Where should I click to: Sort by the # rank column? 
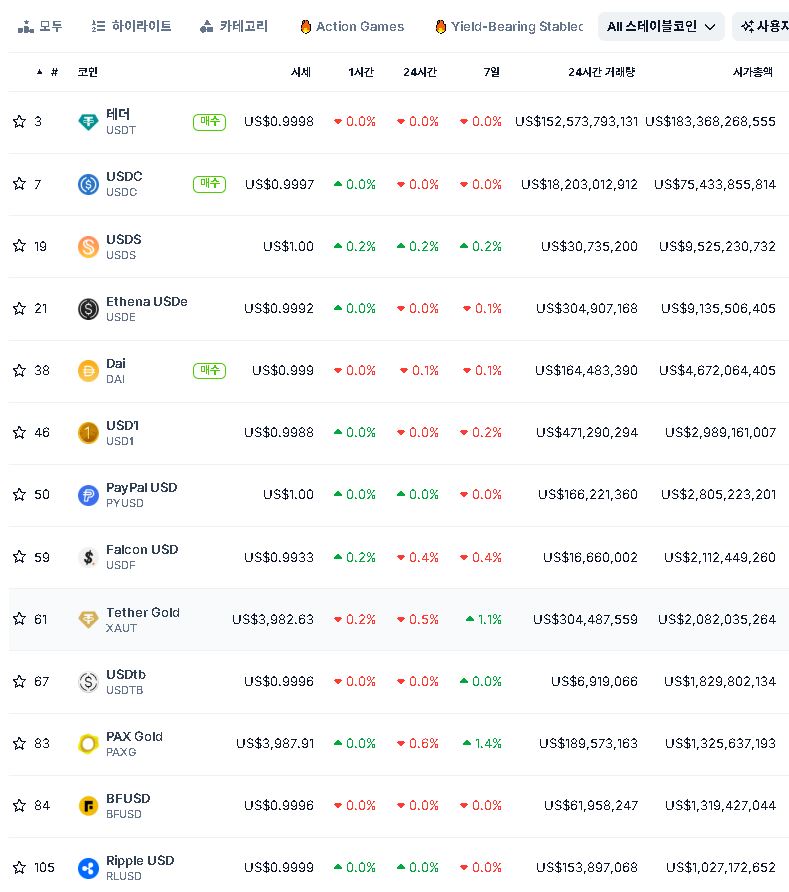click(x=53, y=72)
